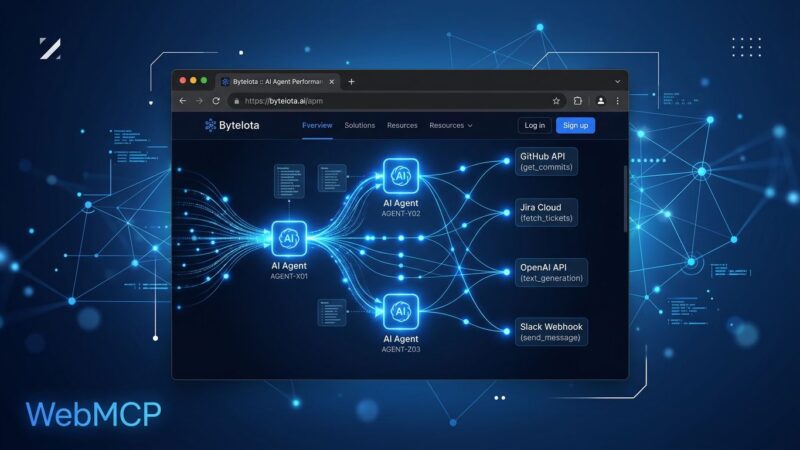Open the document panel directly above AGENT-X01

(289, 181)
